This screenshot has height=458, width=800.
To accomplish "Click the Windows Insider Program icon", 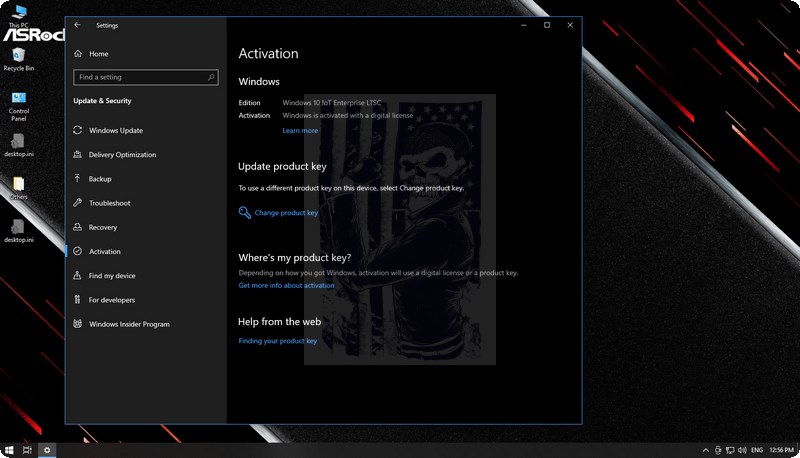I will pyautogui.click(x=78, y=324).
